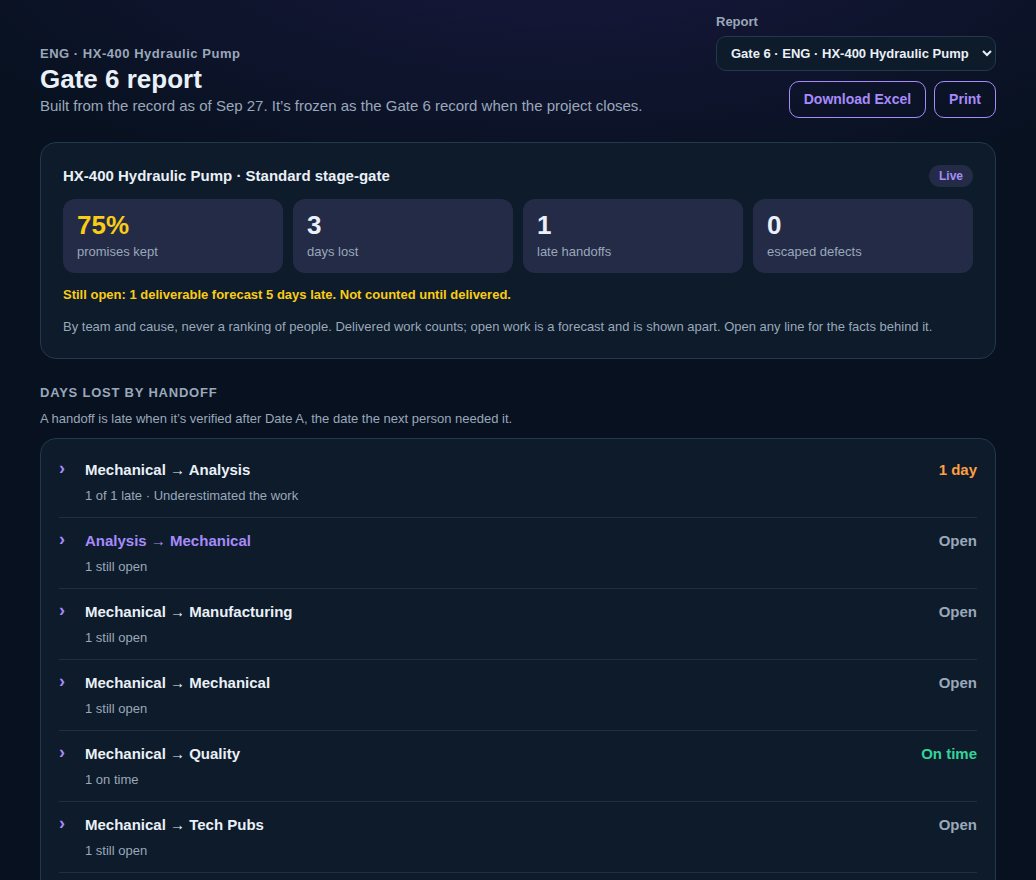The image size is (1036, 880).
Task: Expand the Mechanical → Manufacturing row chevron
Action: click(x=62, y=611)
